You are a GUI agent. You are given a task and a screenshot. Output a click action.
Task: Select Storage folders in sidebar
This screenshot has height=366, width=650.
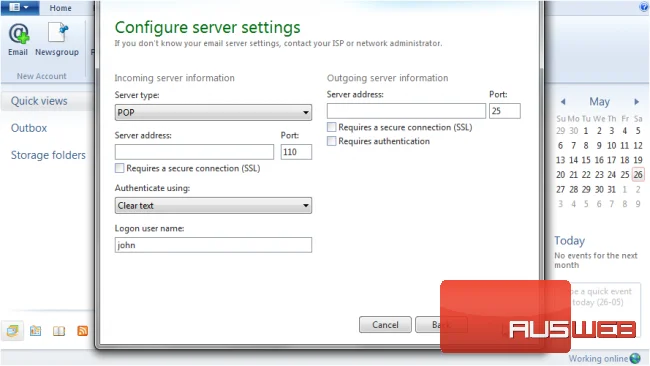pos(48,155)
